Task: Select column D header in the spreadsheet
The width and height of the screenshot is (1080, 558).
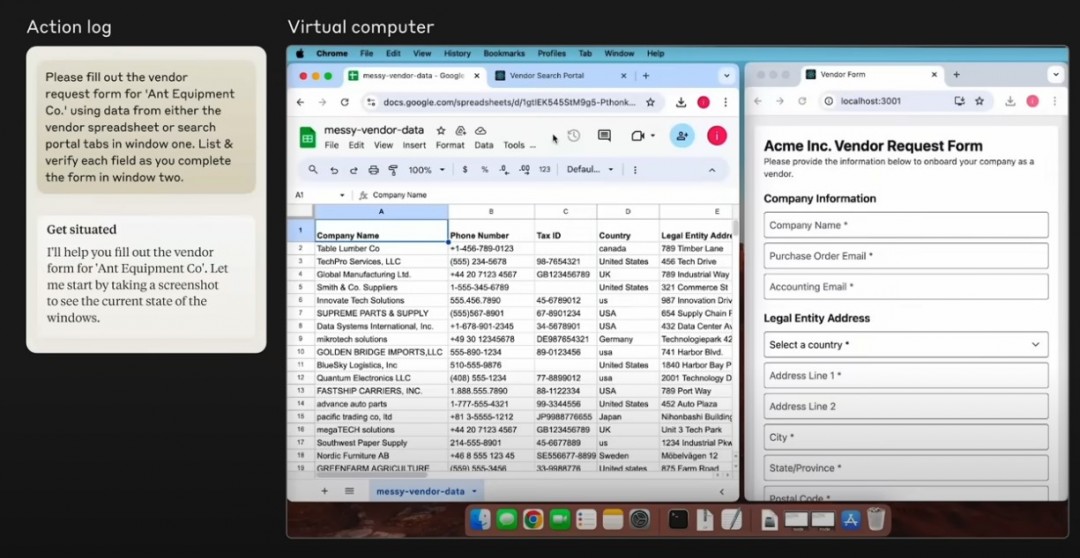Action: 627,211
